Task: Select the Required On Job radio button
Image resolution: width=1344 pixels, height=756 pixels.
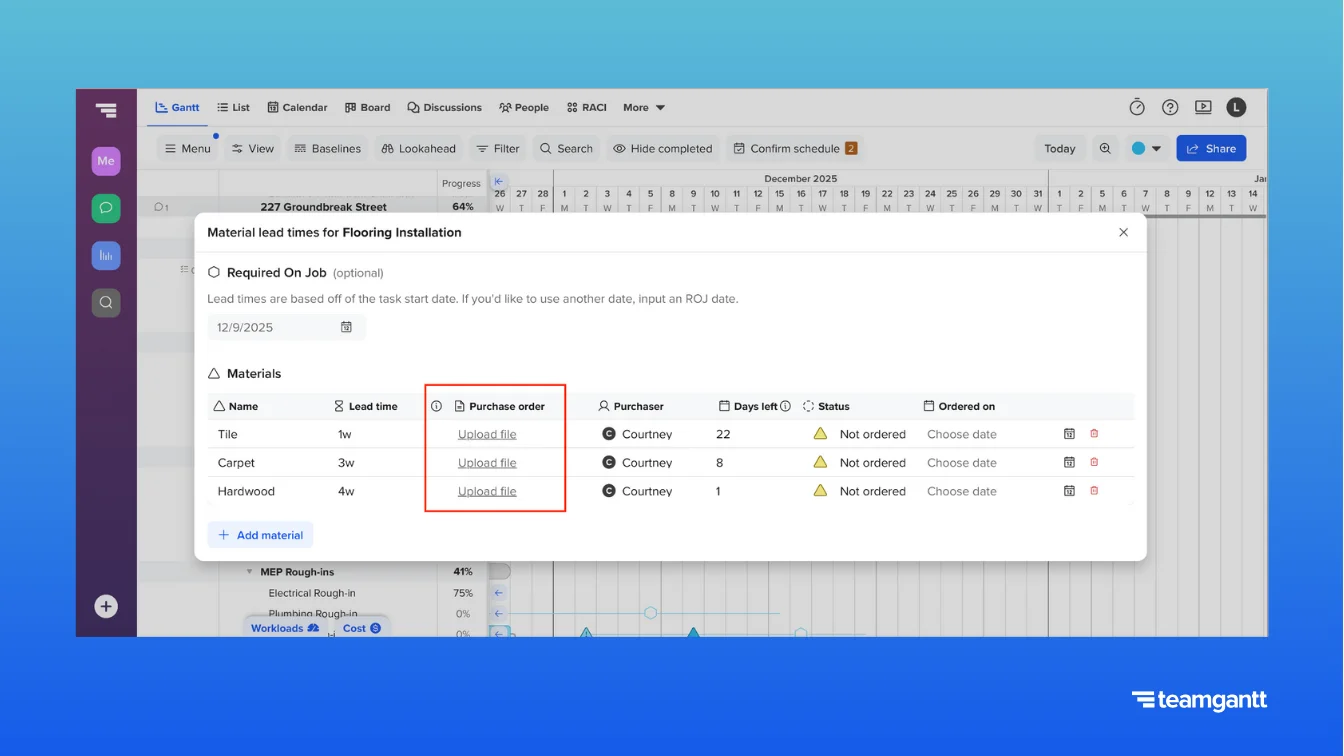Action: pyautogui.click(x=212, y=271)
